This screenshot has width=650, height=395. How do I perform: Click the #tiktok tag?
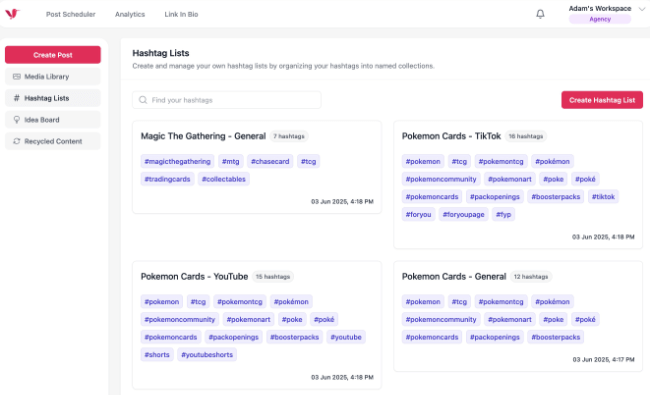click(x=603, y=196)
